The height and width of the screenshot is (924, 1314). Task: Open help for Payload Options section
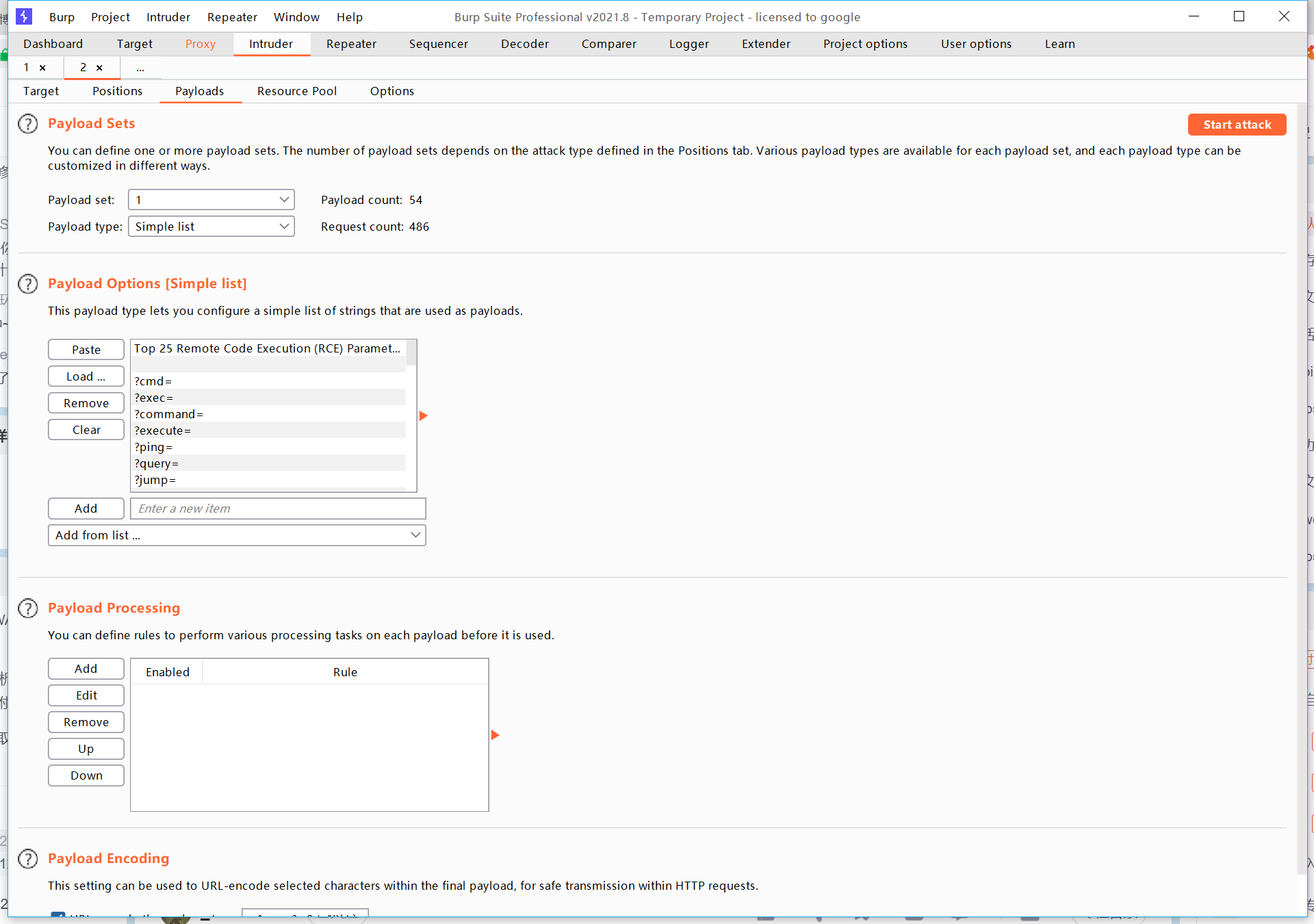[28, 283]
